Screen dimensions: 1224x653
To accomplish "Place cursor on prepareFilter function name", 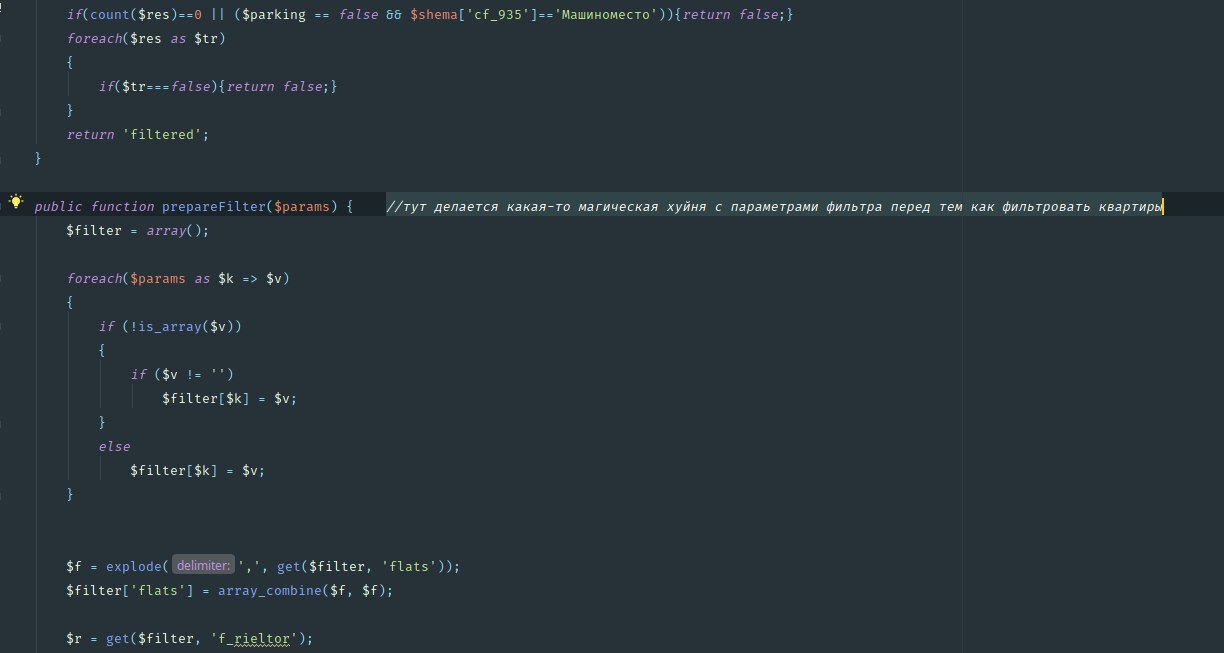I will click(x=215, y=206).
